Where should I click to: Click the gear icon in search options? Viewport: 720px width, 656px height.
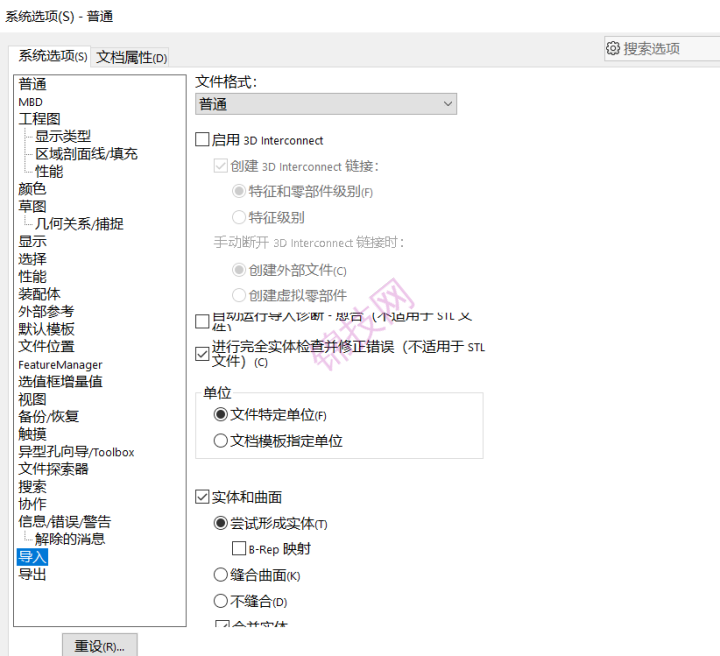pos(613,48)
